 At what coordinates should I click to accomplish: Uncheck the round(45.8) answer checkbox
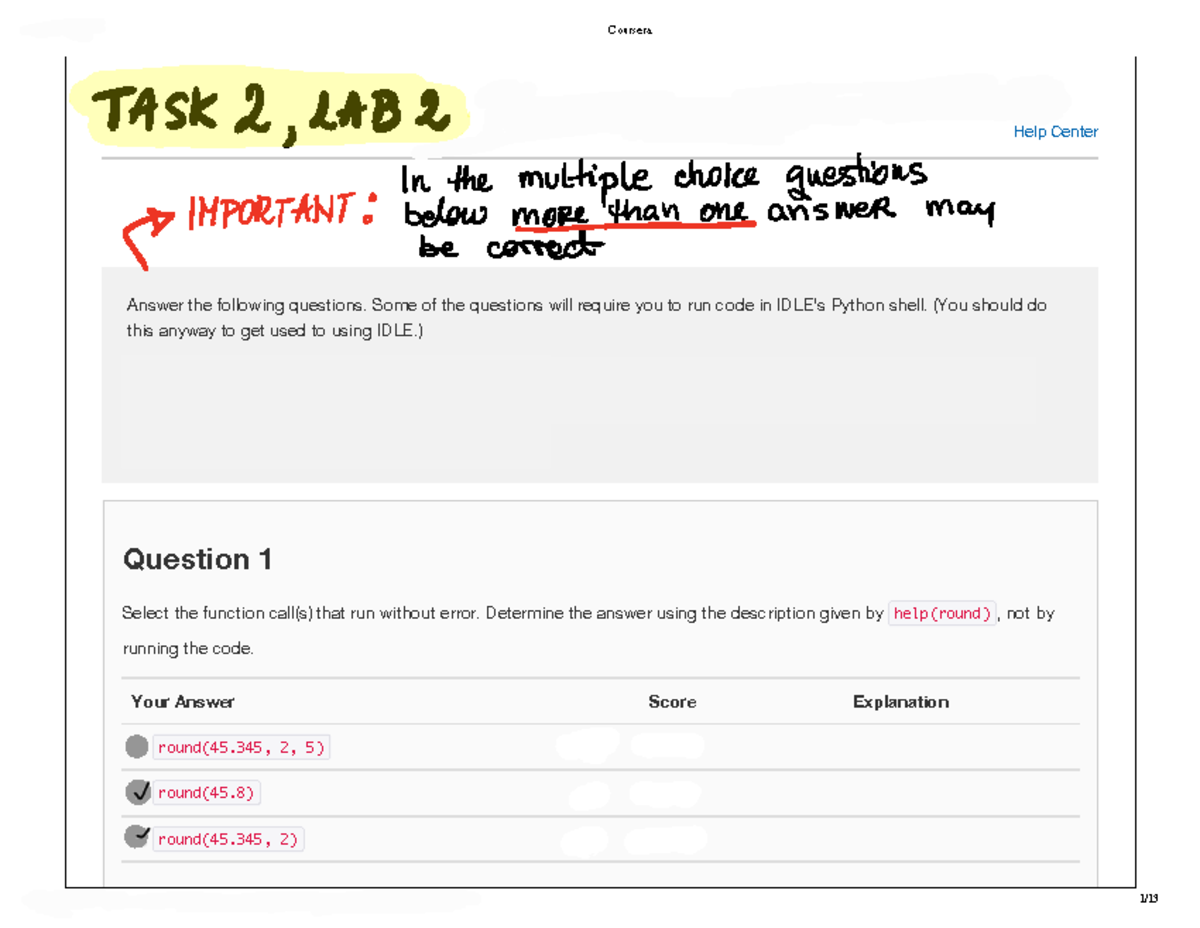coord(138,792)
